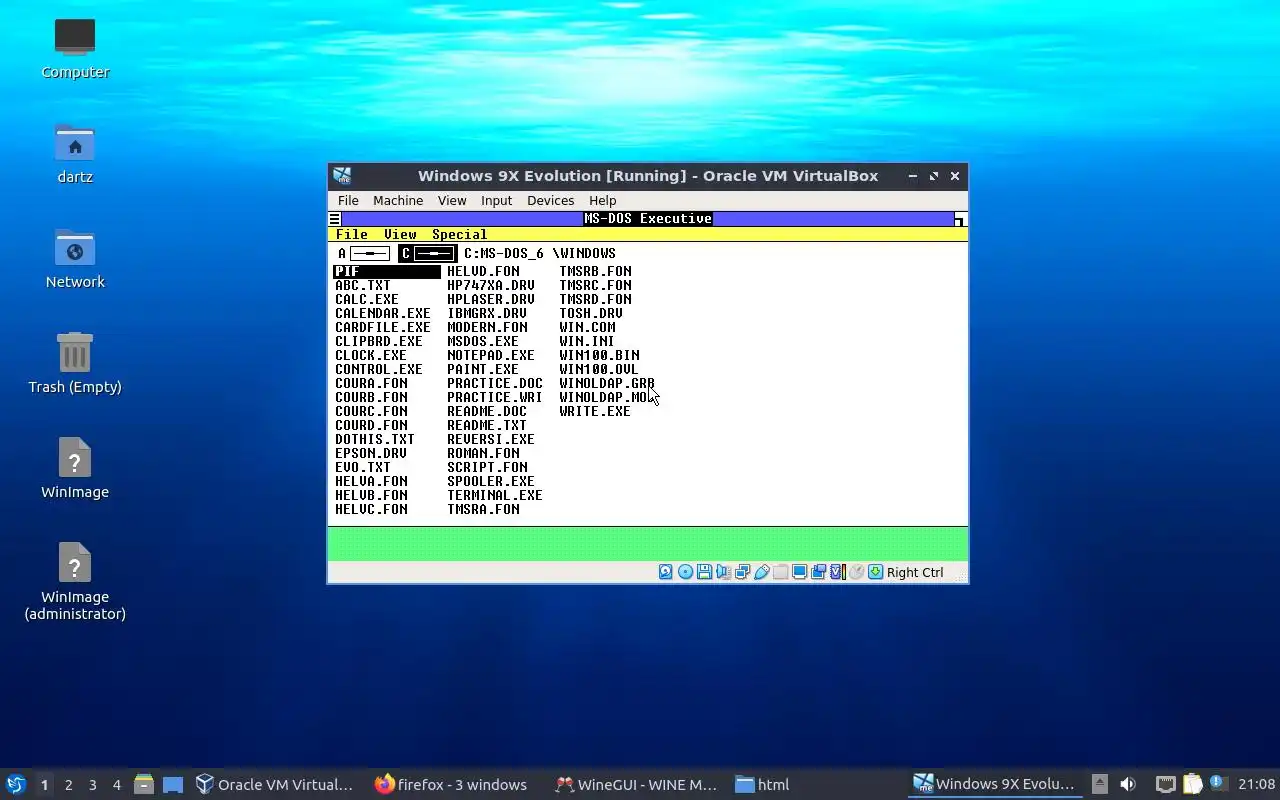This screenshot has height=800, width=1280.
Task: Open the yellow View menu in MS-DOS Executive
Action: point(400,235)
